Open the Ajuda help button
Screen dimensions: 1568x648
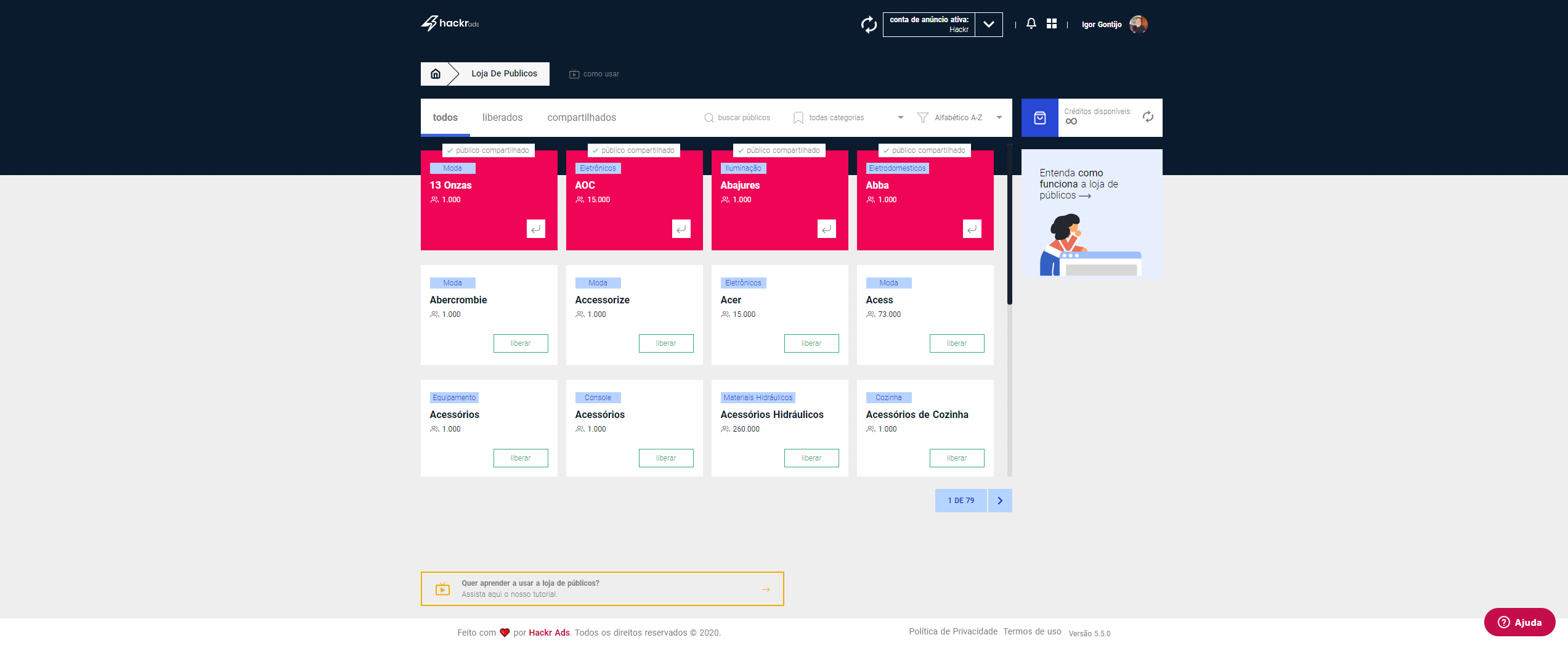[x=1519, y=622]
